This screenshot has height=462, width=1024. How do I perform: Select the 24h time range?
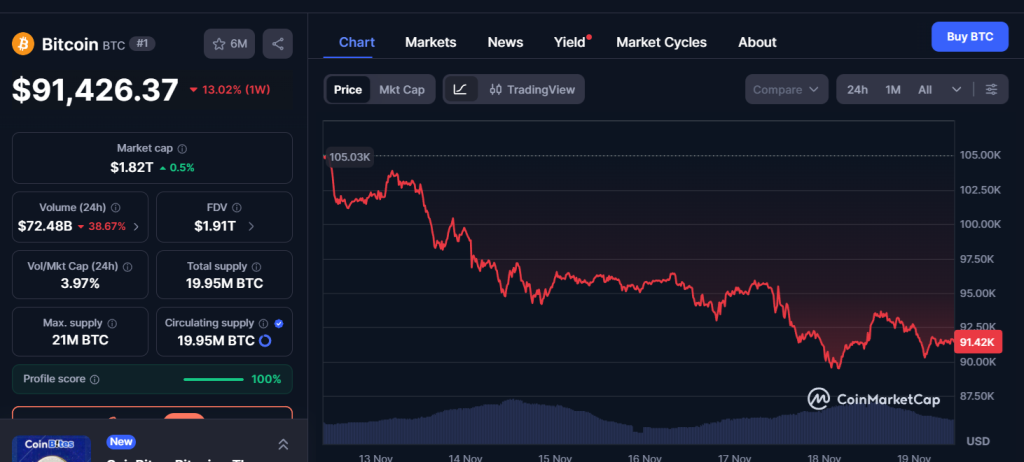click(857, 90)
